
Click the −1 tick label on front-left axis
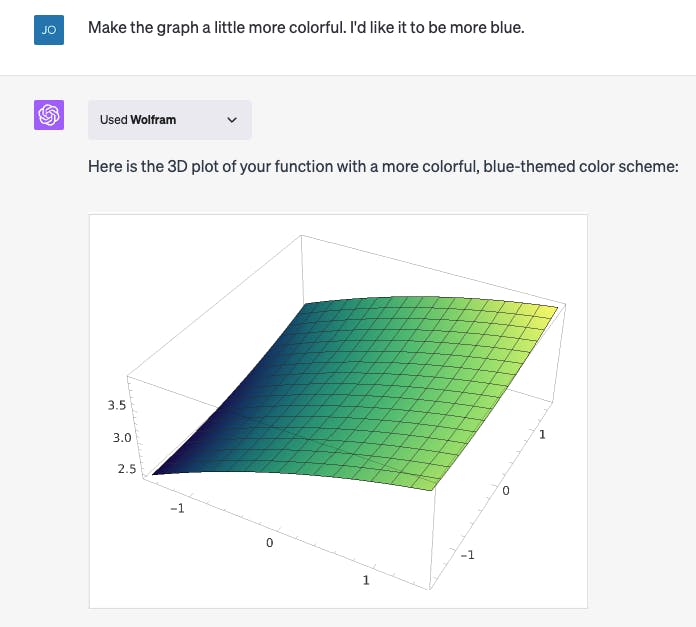[177, 508]
